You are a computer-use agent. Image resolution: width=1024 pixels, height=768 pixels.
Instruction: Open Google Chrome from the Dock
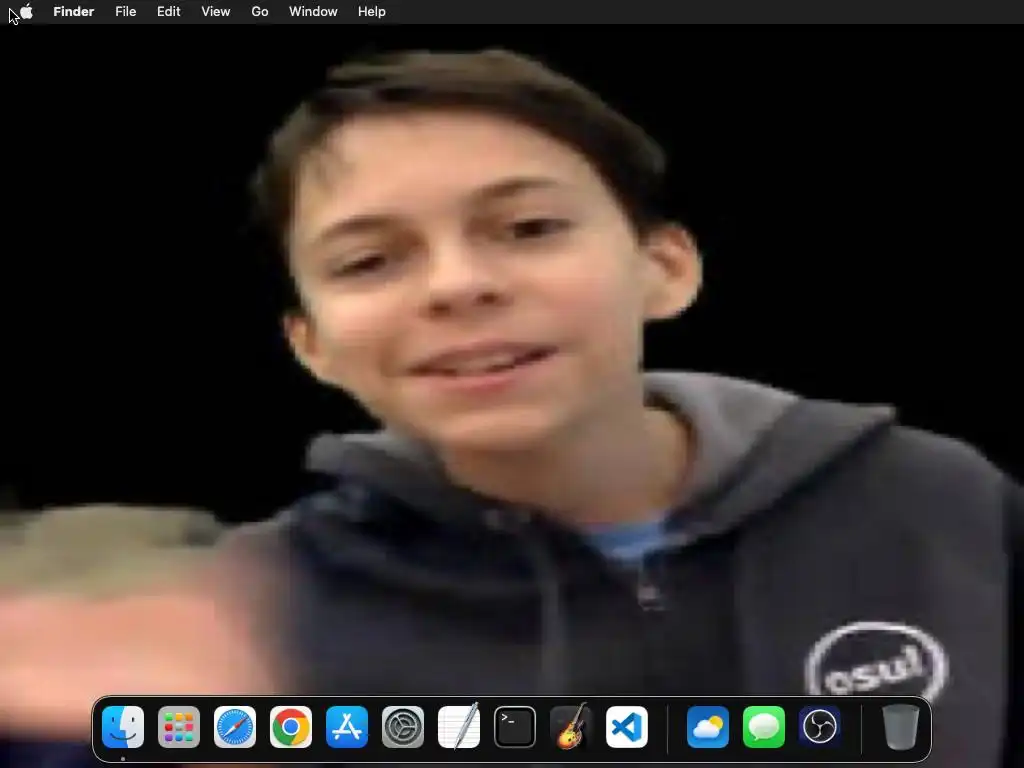coord(291,727)
